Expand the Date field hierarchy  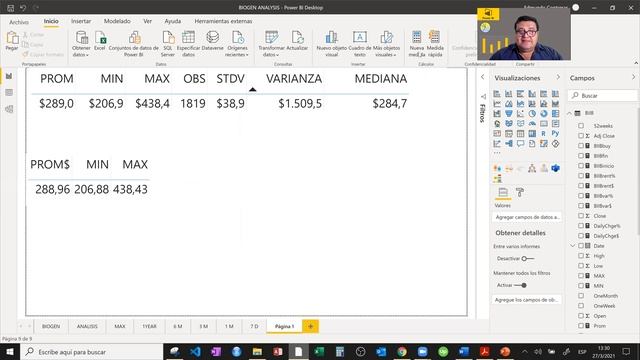coord(572,246)
